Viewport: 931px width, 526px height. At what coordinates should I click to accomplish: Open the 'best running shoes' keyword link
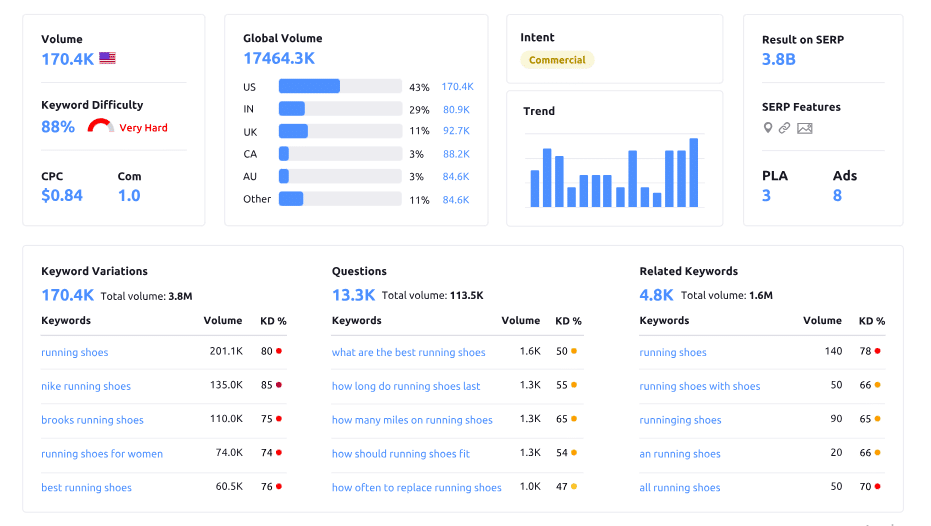click(x=87, y=487)
